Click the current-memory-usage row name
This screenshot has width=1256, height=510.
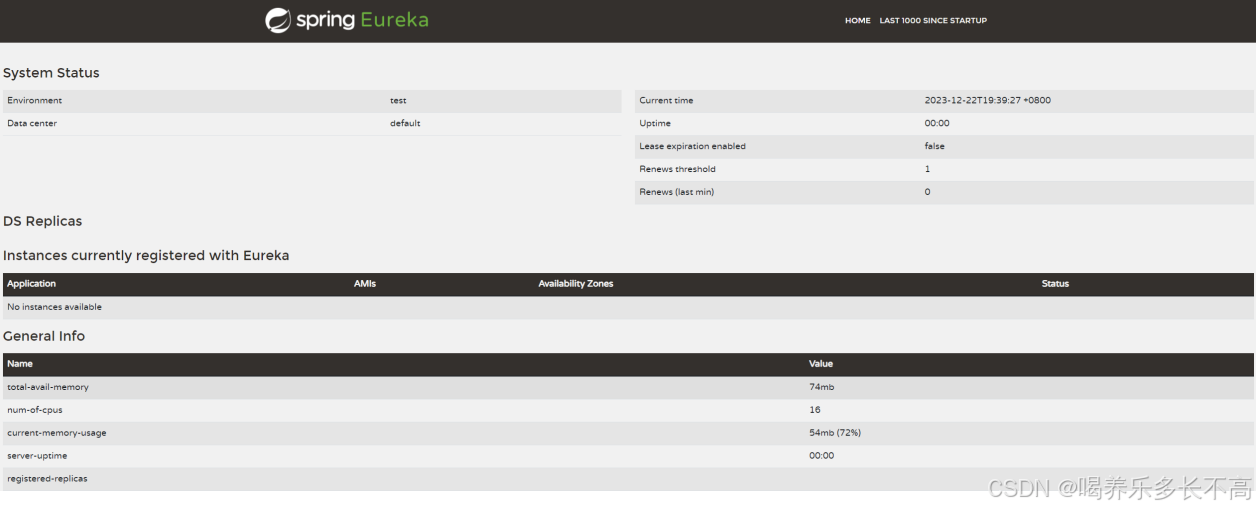57,433
